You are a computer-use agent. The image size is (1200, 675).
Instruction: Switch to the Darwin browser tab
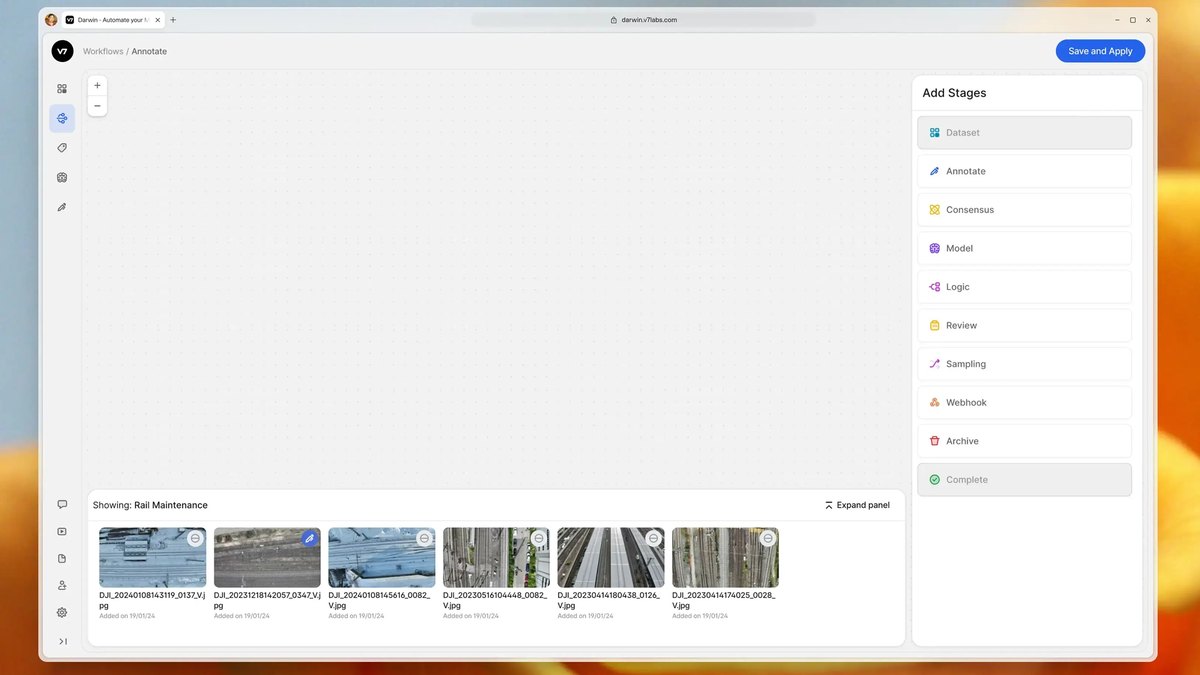click(112, 20)
